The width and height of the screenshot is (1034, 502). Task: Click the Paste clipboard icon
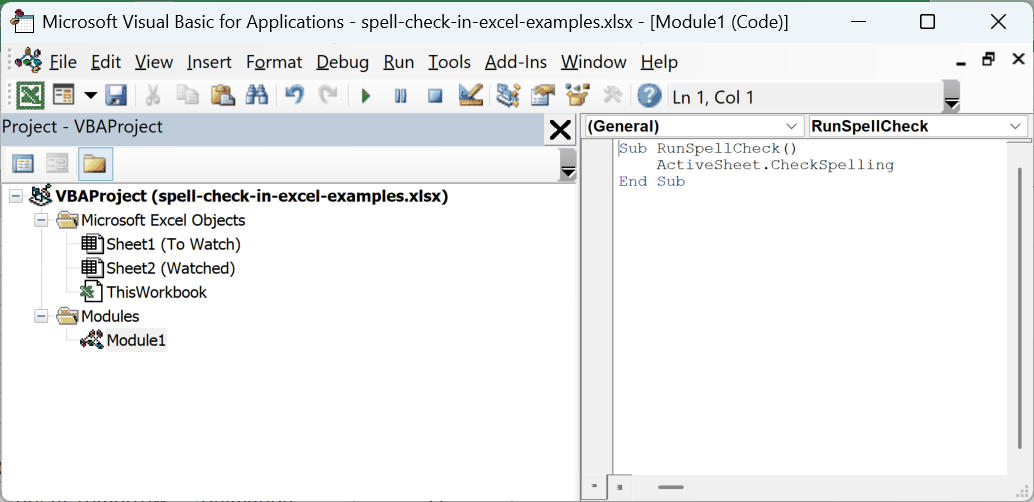pos(223,96)
